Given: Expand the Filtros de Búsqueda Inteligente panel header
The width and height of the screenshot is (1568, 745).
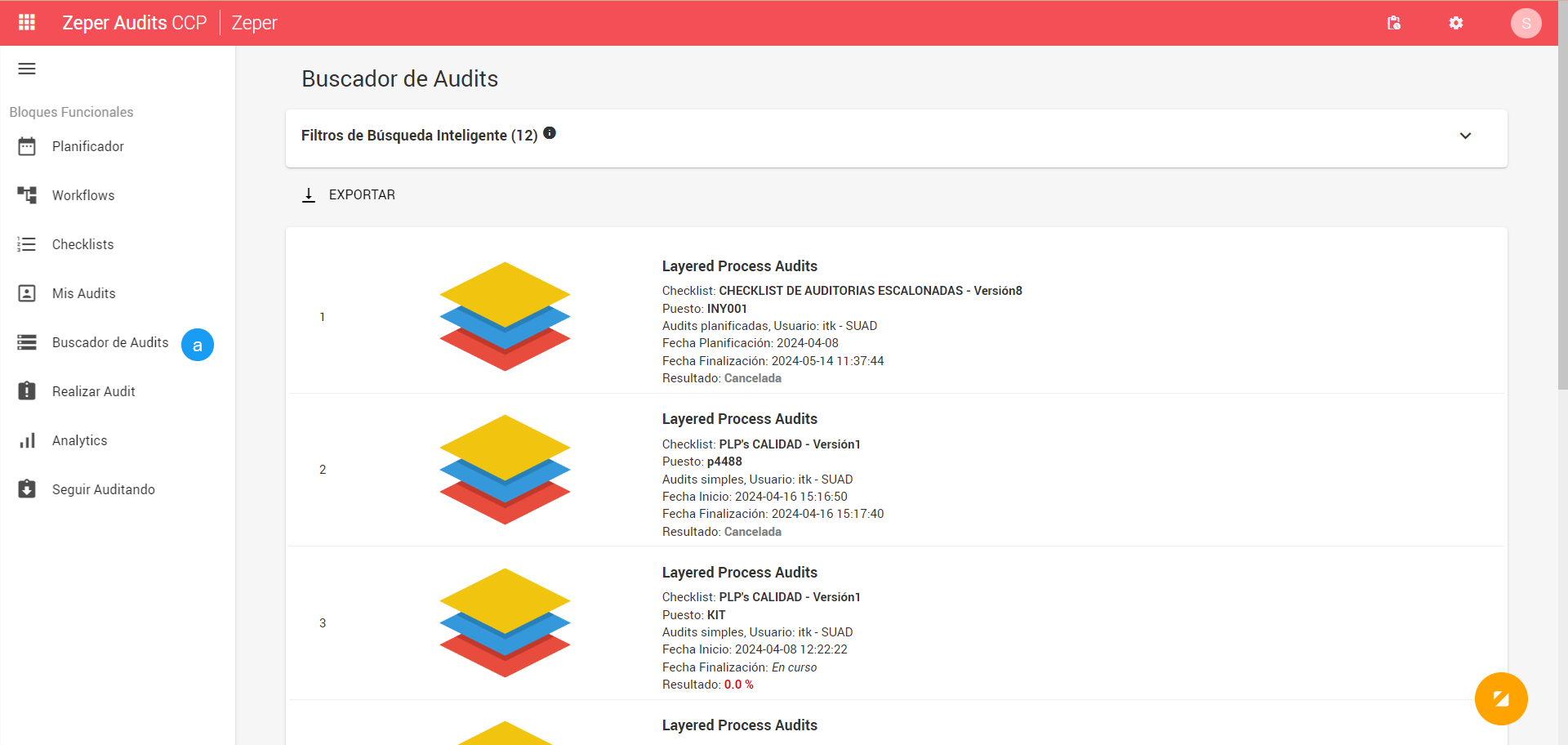Looking at the screenshot, I should tap(896, 139).
